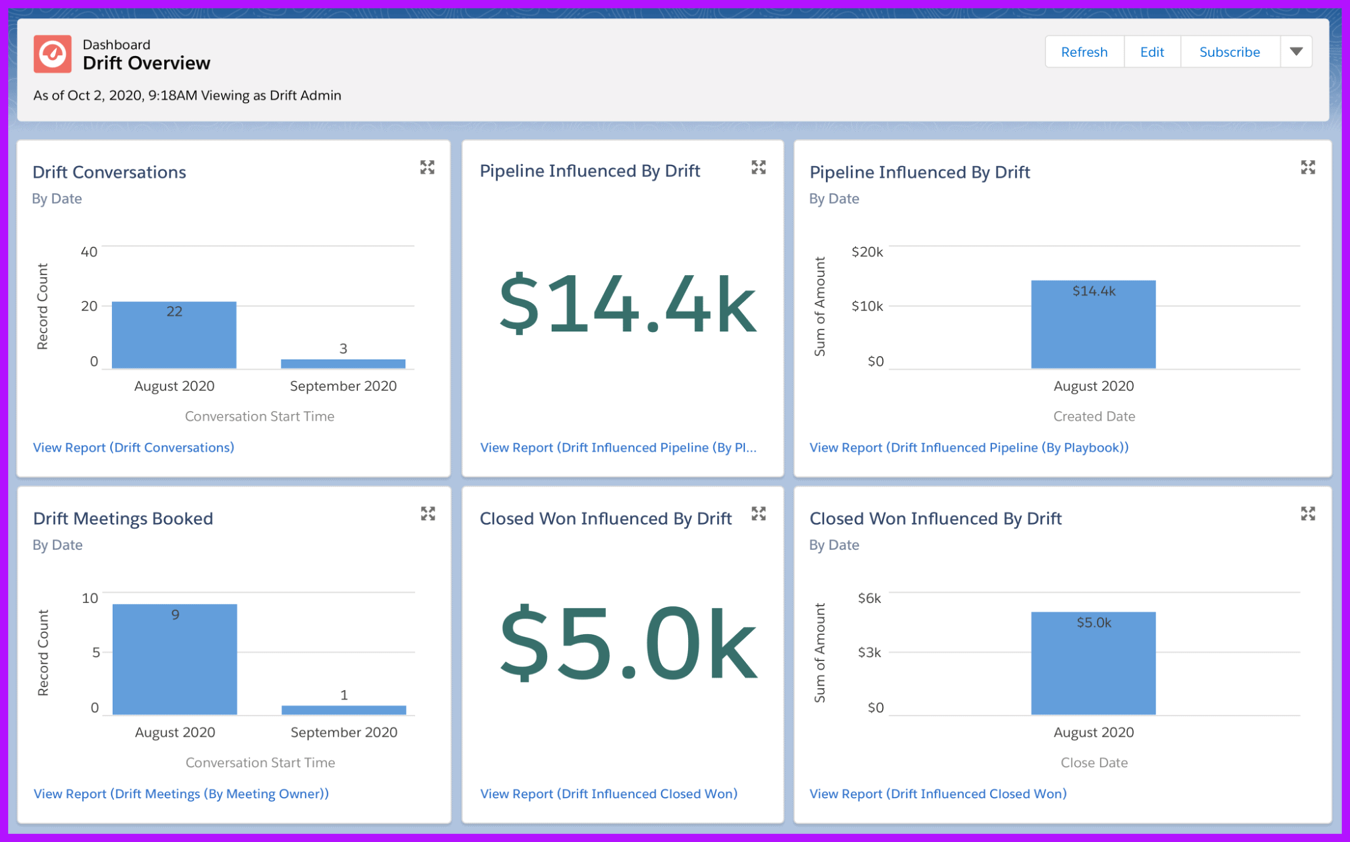Open View Report (Drift Influenced Pipeline (By Playbook)) link
This screenshot has width=1350, height=842.
[969, 447]
